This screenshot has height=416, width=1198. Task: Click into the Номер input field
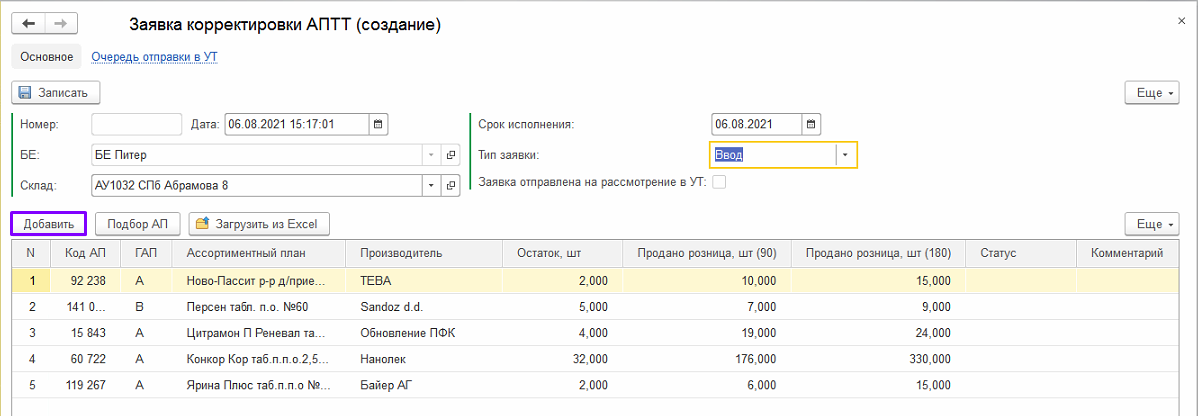click(x=136, y=124)
